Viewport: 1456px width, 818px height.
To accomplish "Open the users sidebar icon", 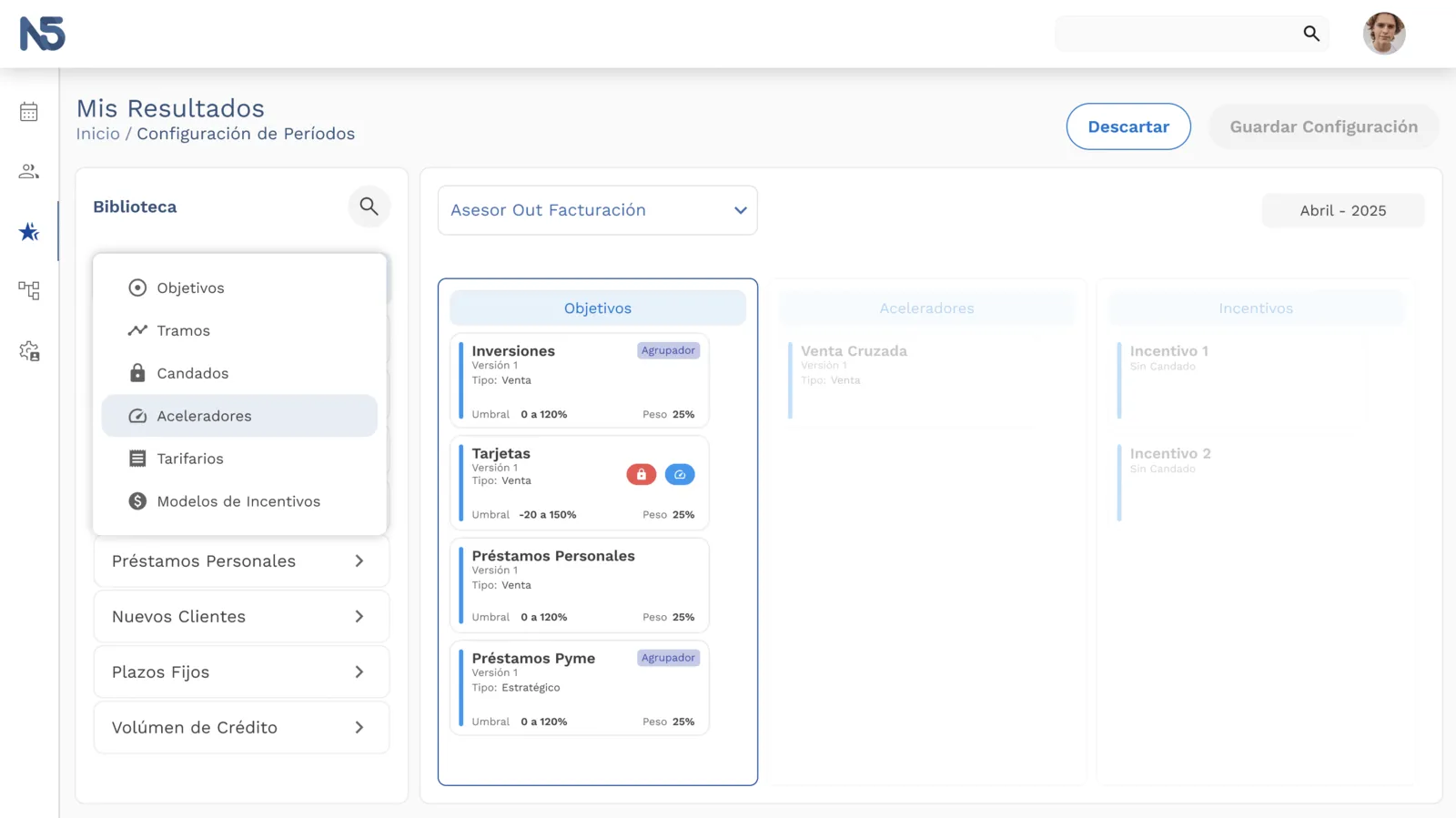I will point(29,171).
